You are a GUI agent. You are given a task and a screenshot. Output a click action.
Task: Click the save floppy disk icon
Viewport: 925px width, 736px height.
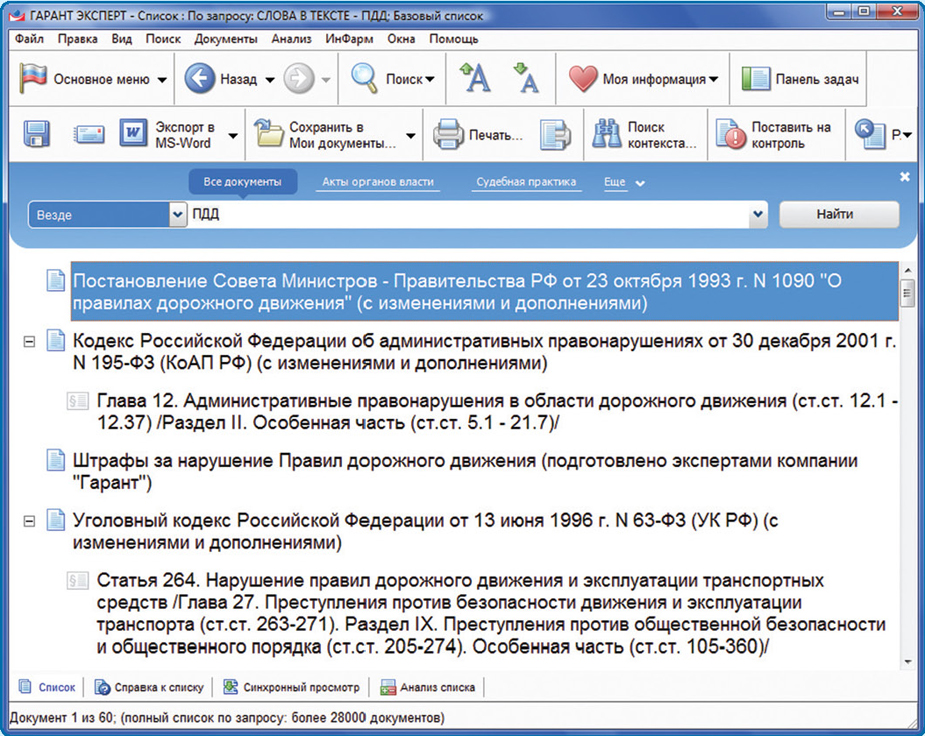(37, 134)
